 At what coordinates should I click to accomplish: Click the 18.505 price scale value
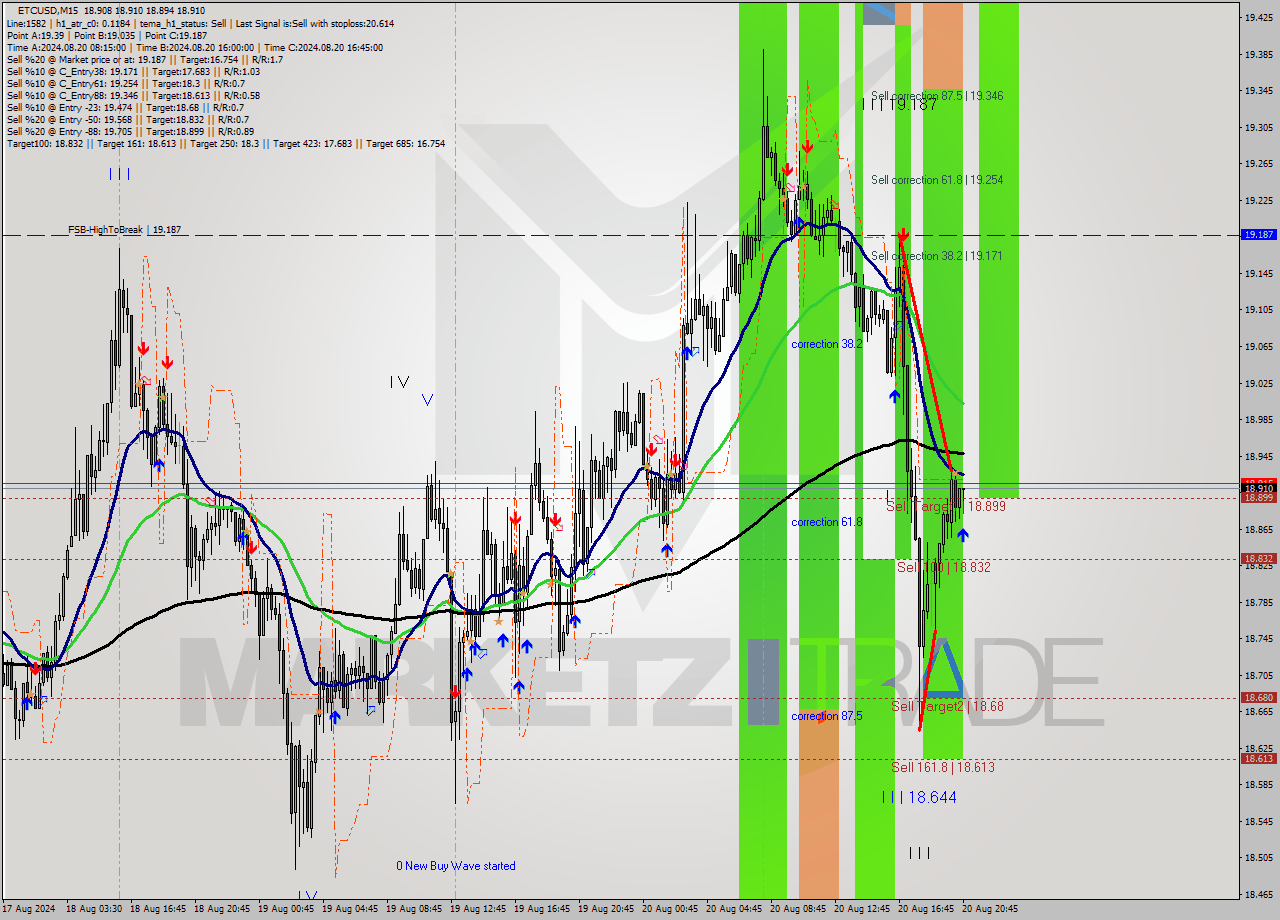tap(1258, 857)
